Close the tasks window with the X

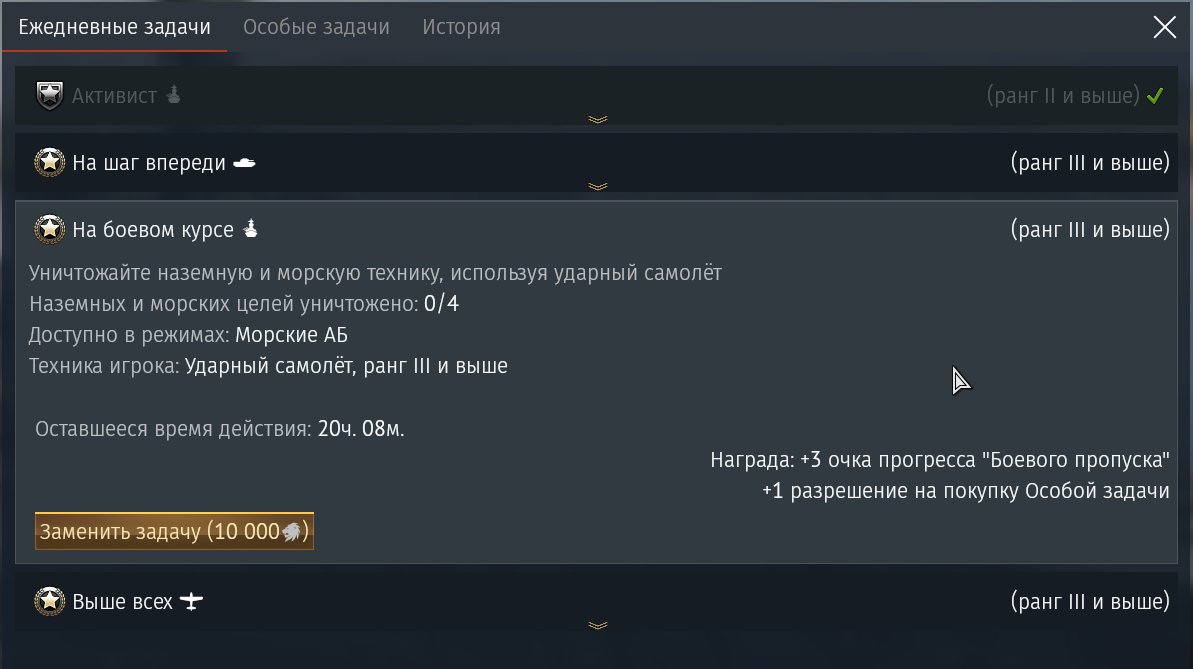[x=1164, y=27]
